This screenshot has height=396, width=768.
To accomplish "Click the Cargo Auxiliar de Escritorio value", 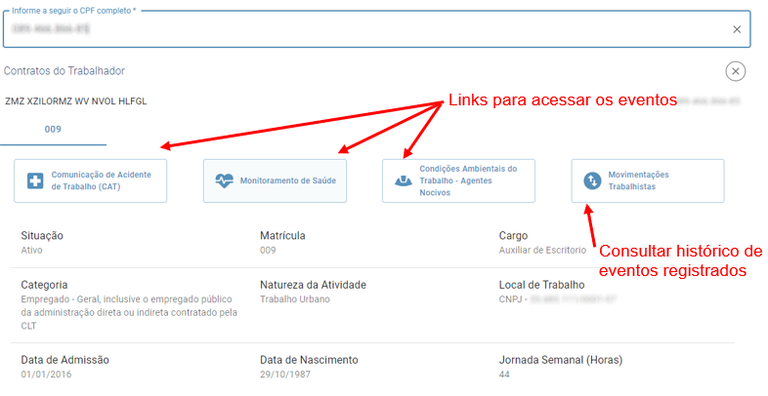I will click(x=543, y=250).
